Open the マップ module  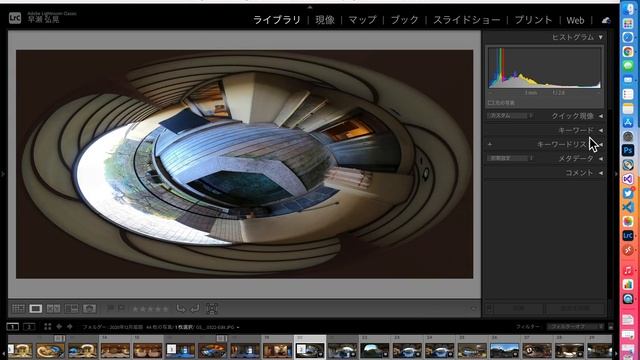point(362,20)
